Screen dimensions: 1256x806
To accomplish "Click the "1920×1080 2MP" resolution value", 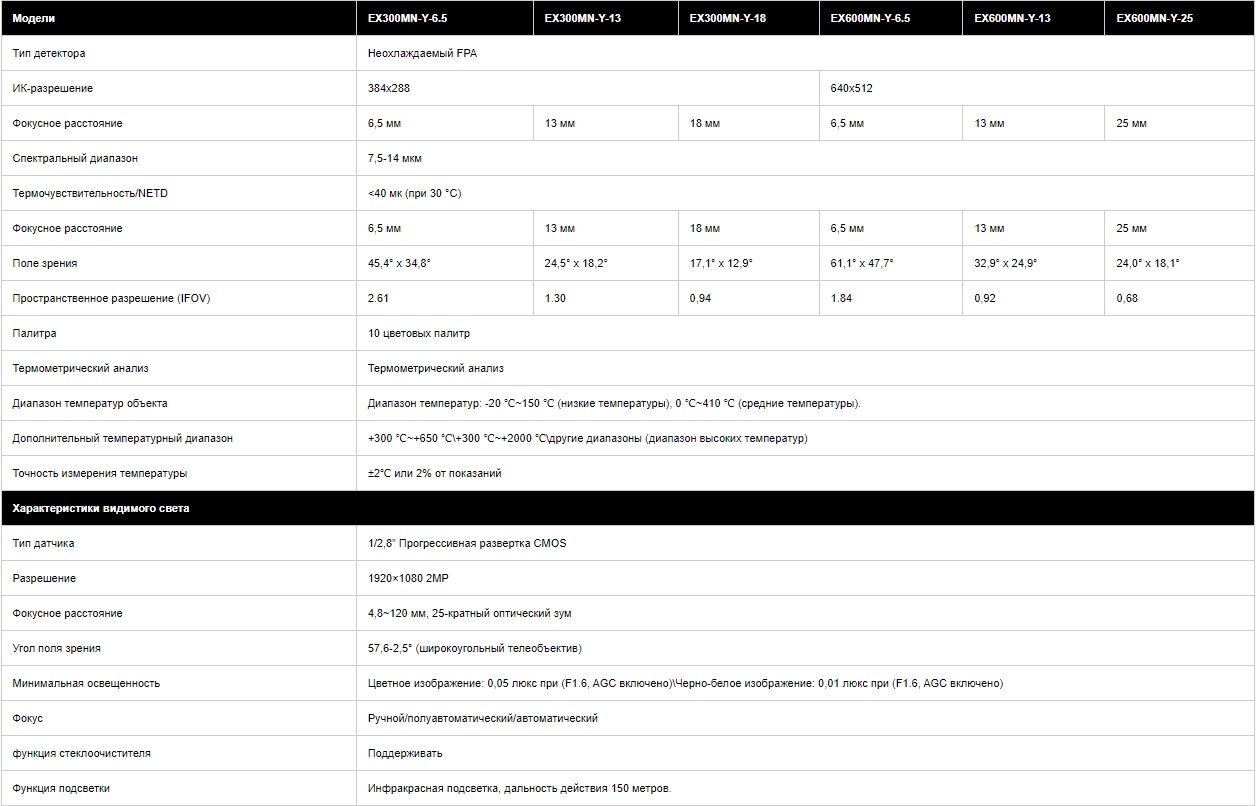I will pos(410,578).
